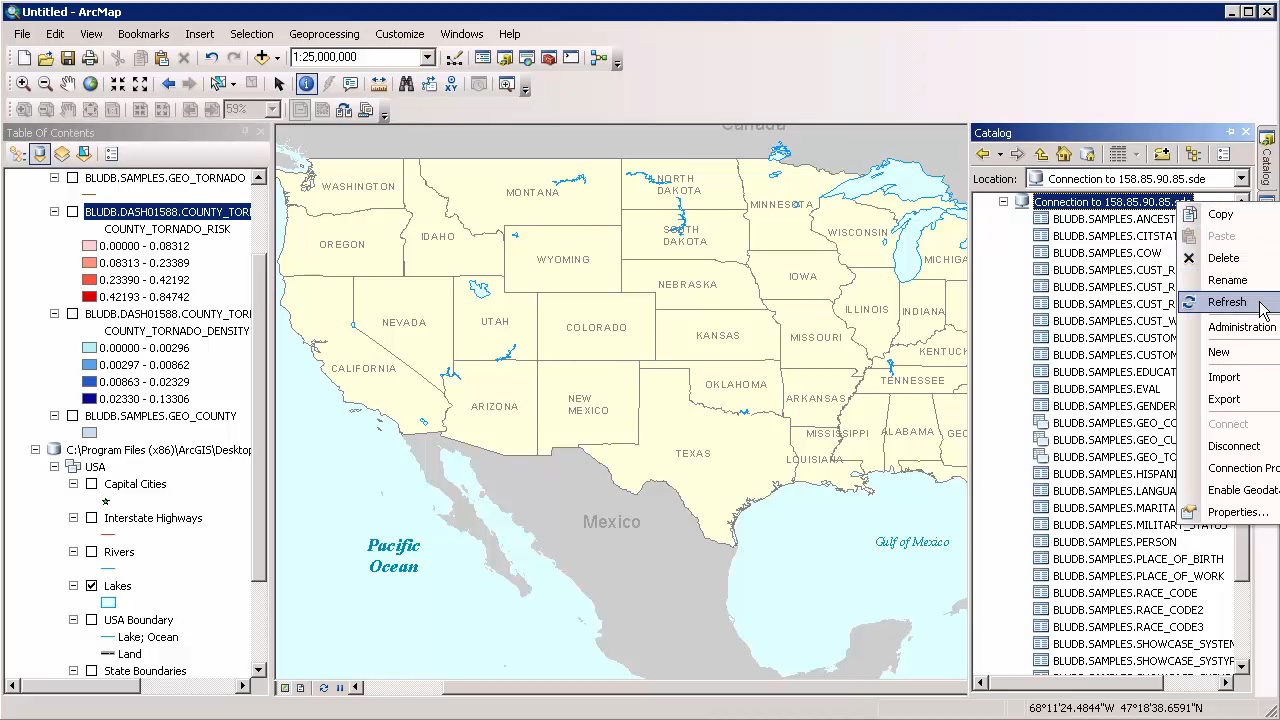Viewport: 1280px width, 720px height.
Task: Open the ModelBuilder window icon
Action: [599, 58]
